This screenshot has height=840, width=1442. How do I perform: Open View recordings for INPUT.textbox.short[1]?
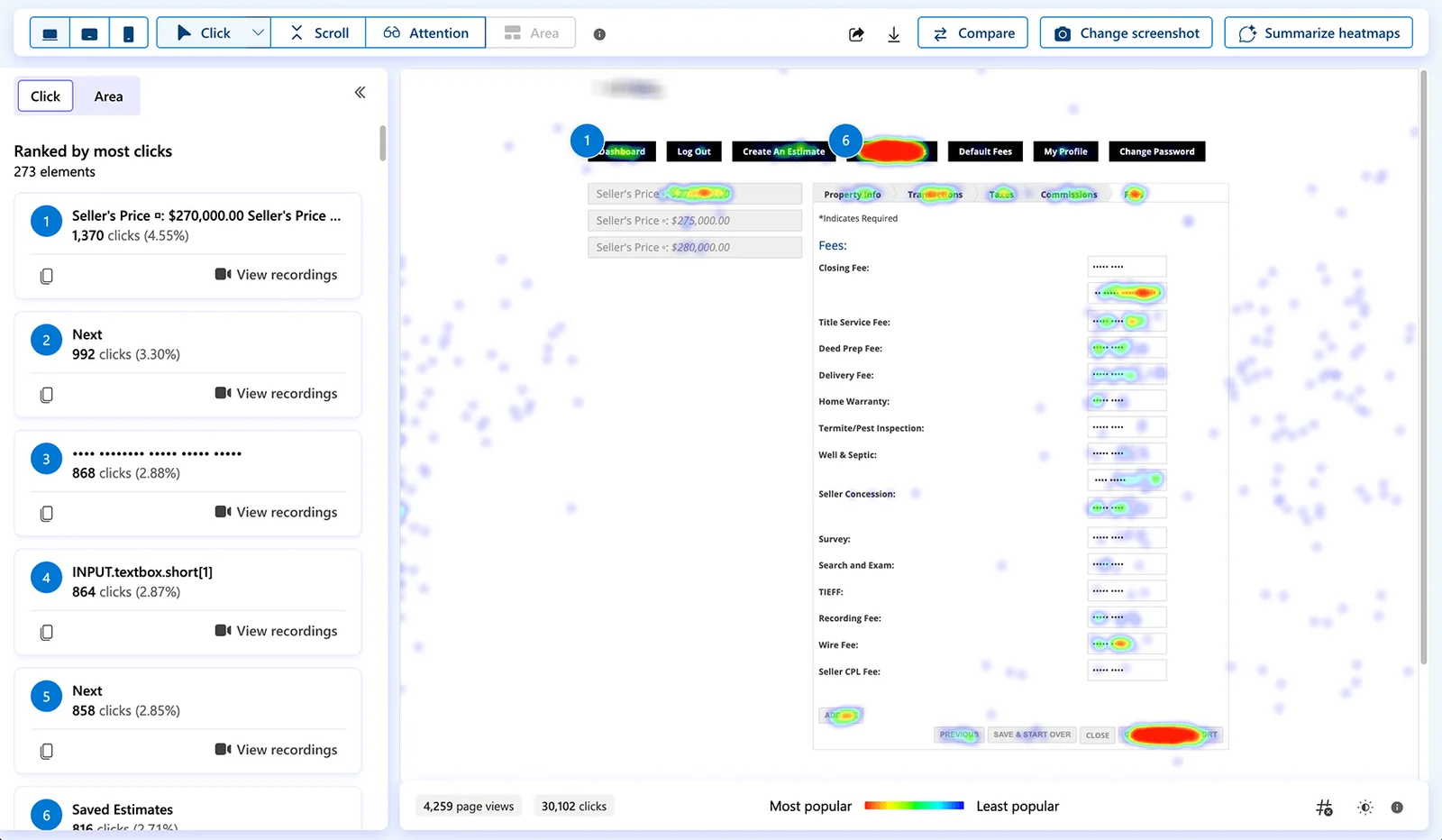[276, 631]
